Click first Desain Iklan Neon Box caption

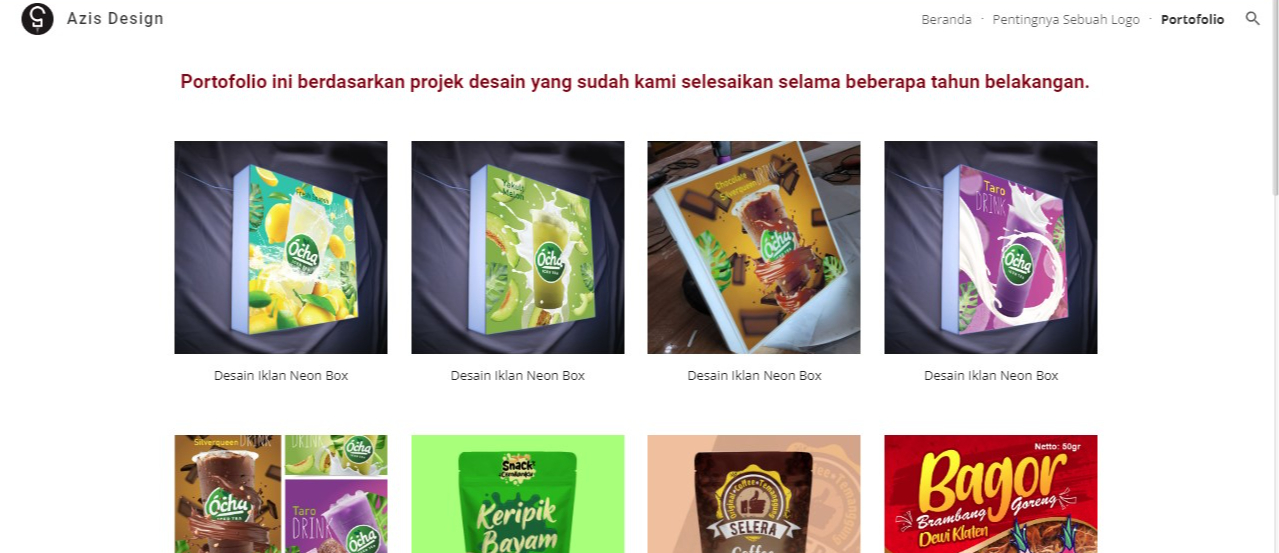[281, 376]
